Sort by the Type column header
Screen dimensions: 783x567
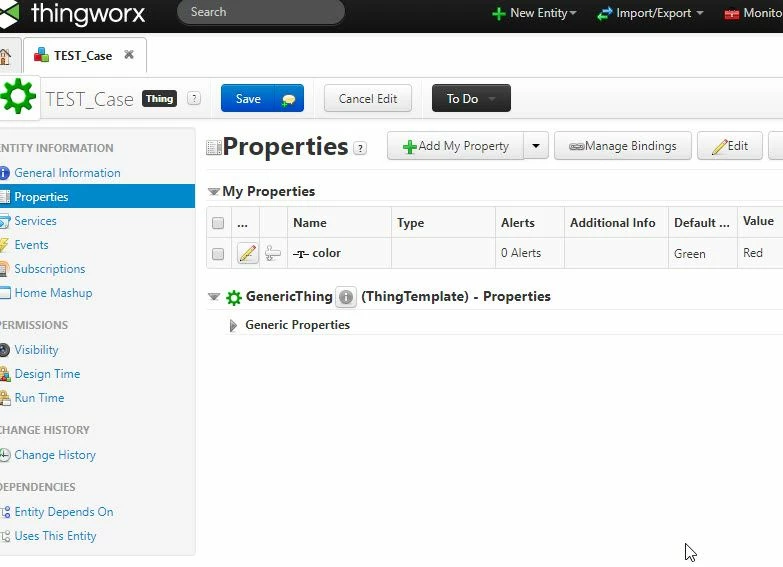(x=443, y=223)
